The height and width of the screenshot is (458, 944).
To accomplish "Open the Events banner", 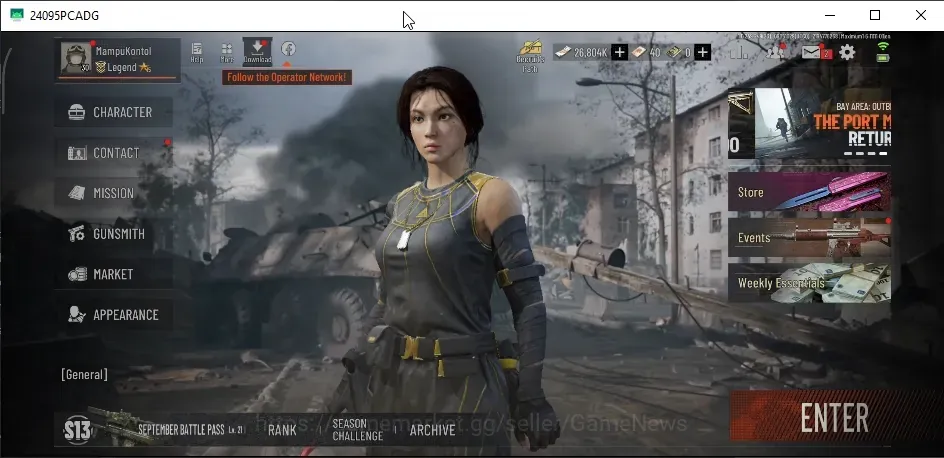I will coord(809,237).
